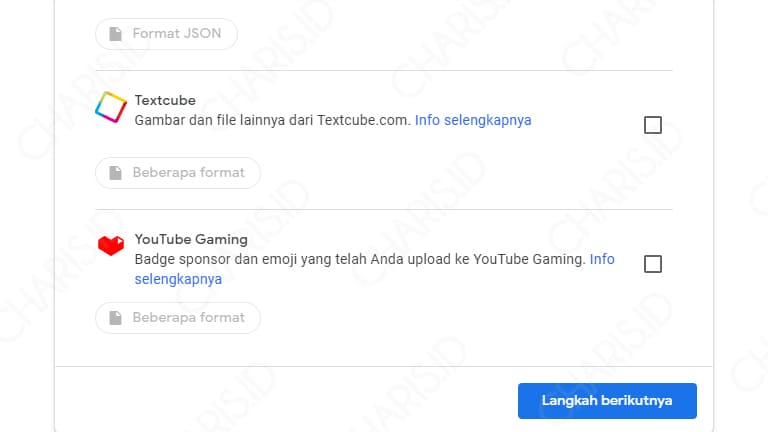Open YouTube Gaming's Beberapa format button
The image size is (768, 432).
(178, 318)
